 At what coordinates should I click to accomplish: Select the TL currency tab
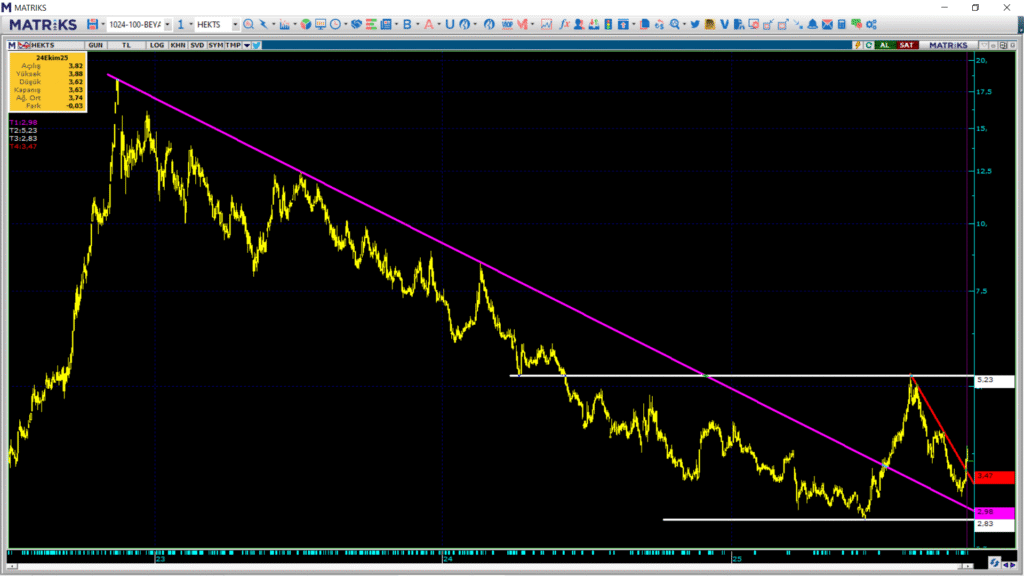pyautogui.click(x=126, y=45)
